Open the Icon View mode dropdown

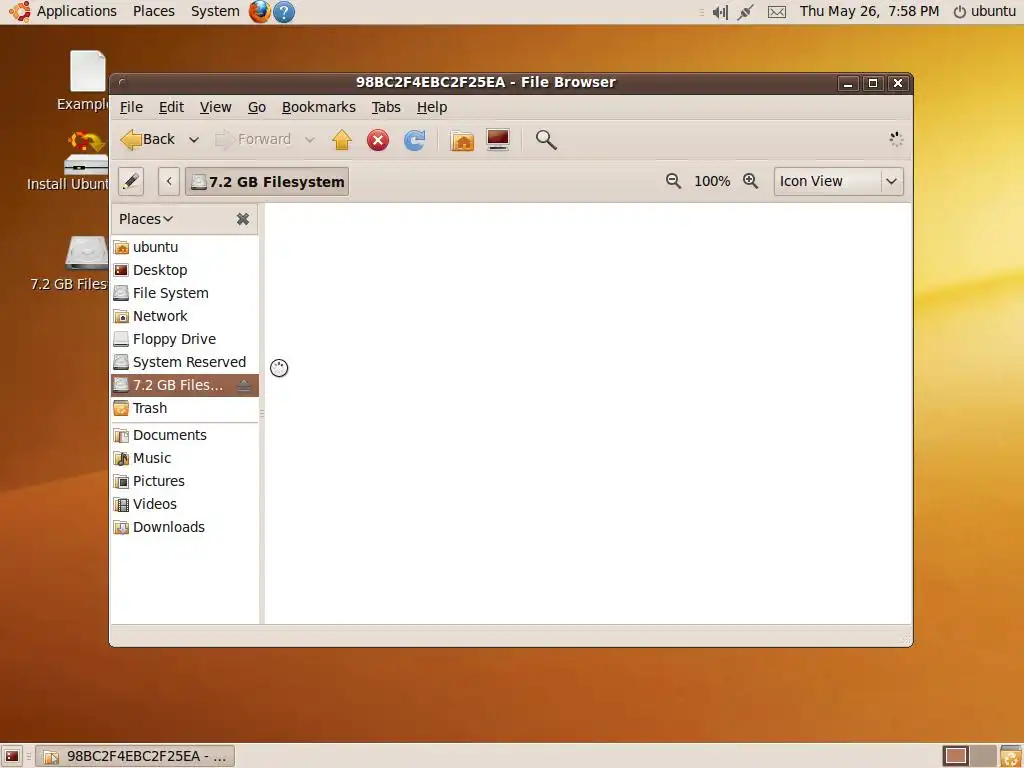pyautogui.click(x=839, y=181)
